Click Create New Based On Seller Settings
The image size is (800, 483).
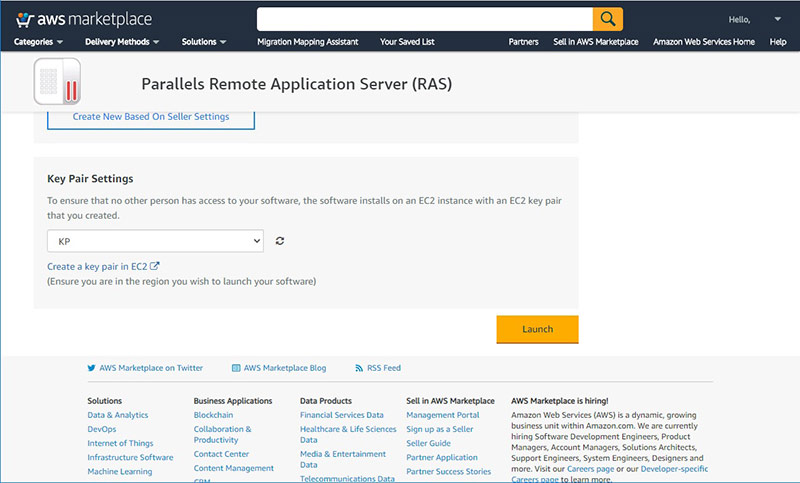151,117
